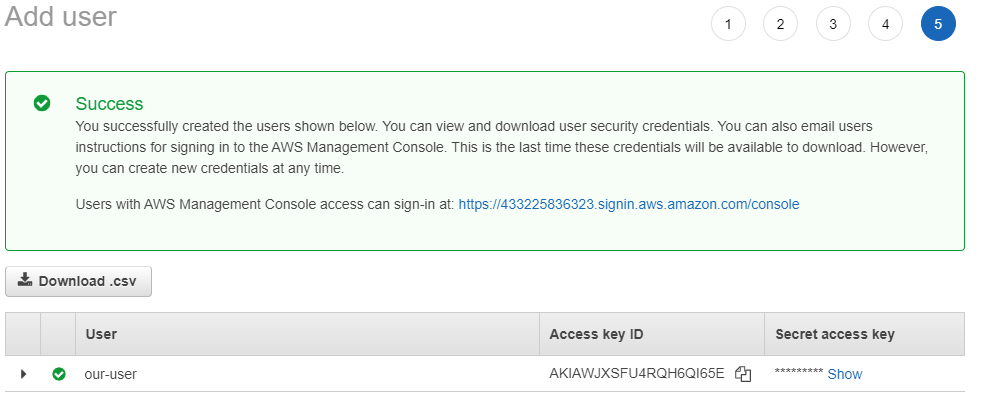
Task: Click the Success heading text
Action: click(109, 103)
